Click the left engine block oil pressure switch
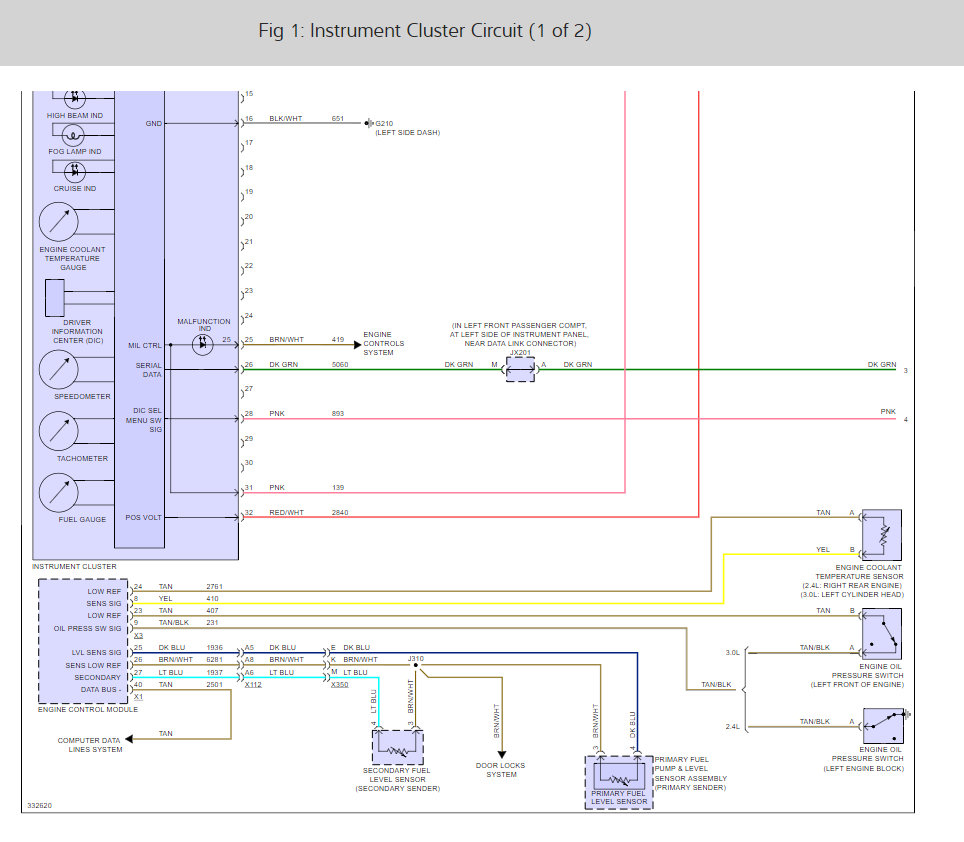The image size is (964, 842). tap(882, 721)
